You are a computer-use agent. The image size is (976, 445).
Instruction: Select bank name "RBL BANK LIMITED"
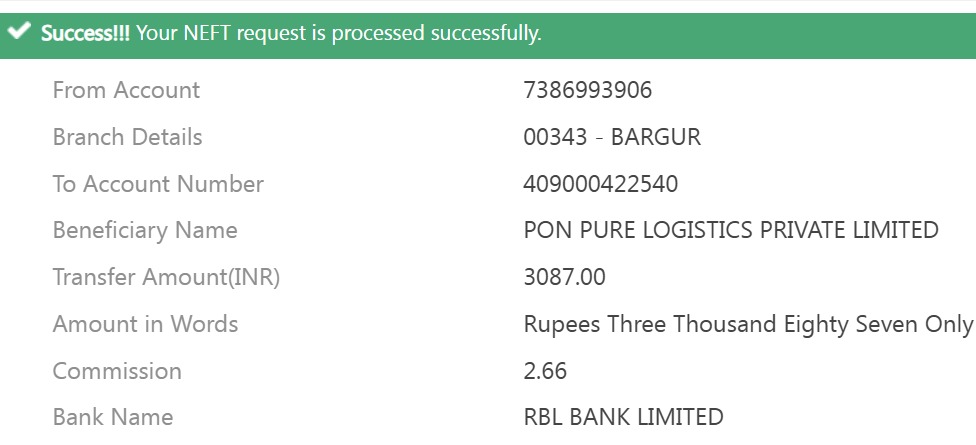tap(623, 417)
